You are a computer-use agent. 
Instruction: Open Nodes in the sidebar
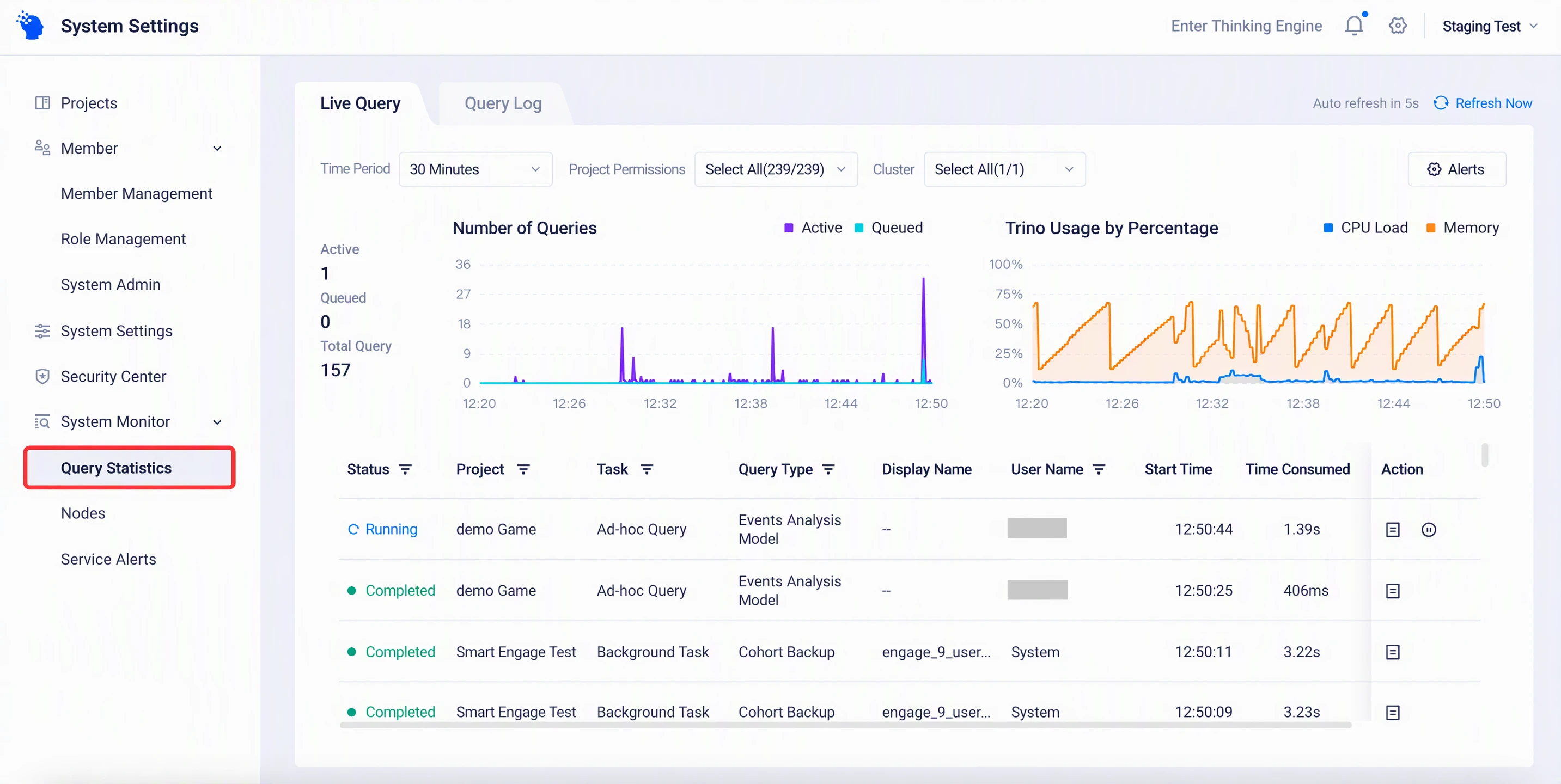coord(83,513)
